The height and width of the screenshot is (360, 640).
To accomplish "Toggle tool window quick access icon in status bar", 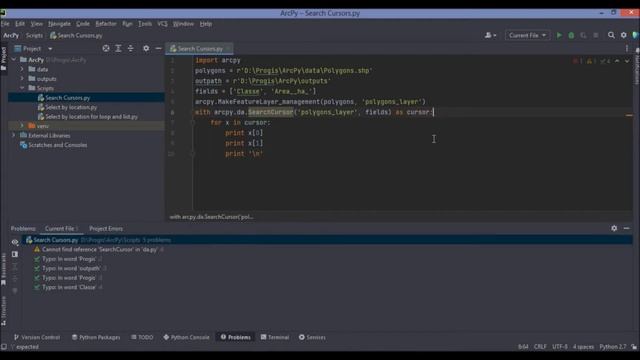I will [4, 347].
